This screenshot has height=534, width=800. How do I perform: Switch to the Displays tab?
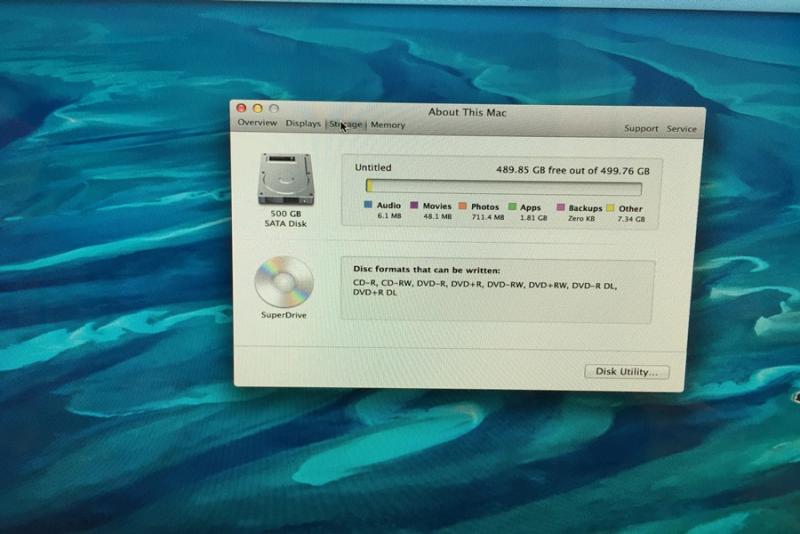coord(303,123)
